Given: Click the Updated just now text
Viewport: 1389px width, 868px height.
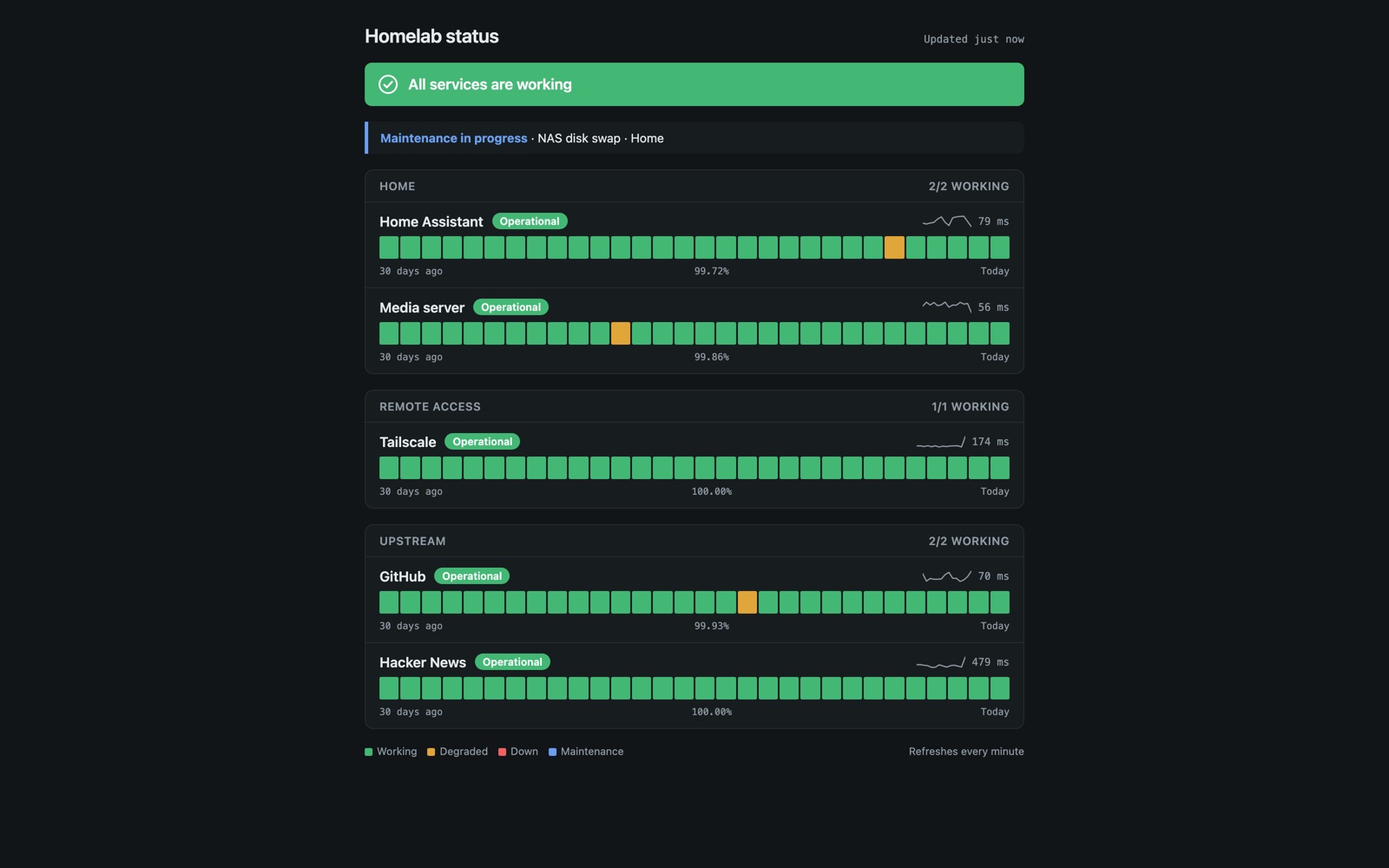Looking at the screenshot, I should point(974,39).
